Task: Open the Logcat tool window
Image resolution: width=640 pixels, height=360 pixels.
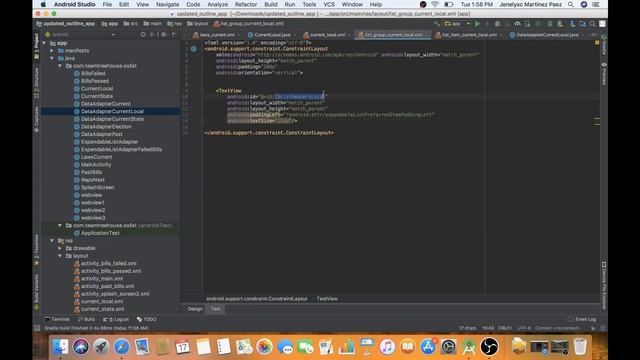Action: [x=116, y=319]
